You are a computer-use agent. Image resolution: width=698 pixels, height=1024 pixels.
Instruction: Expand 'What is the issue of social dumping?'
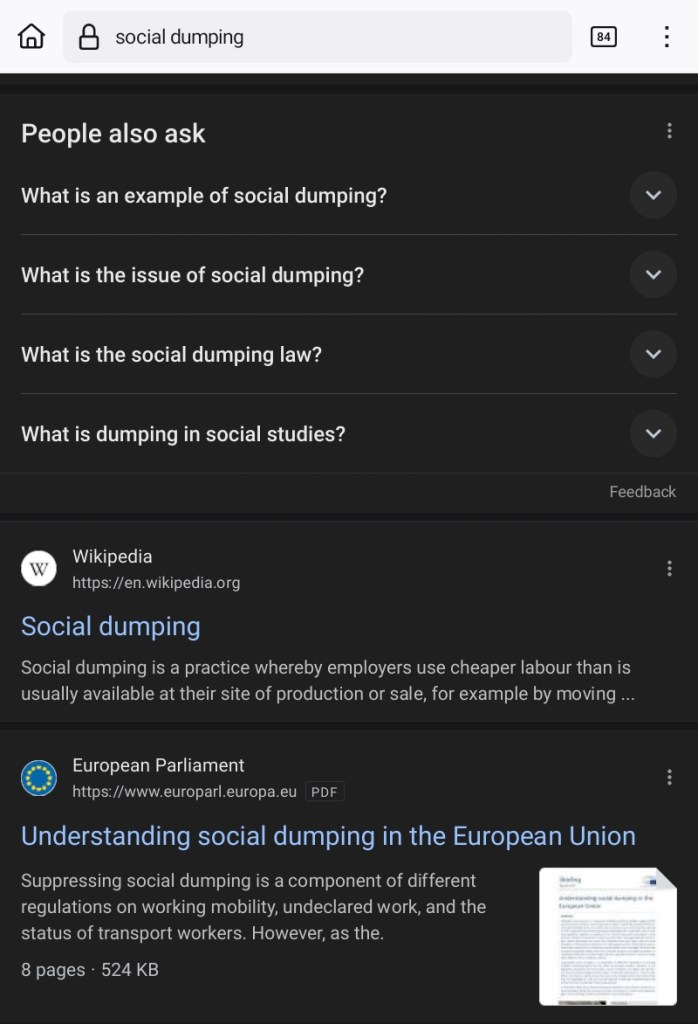tap(653, 275)
